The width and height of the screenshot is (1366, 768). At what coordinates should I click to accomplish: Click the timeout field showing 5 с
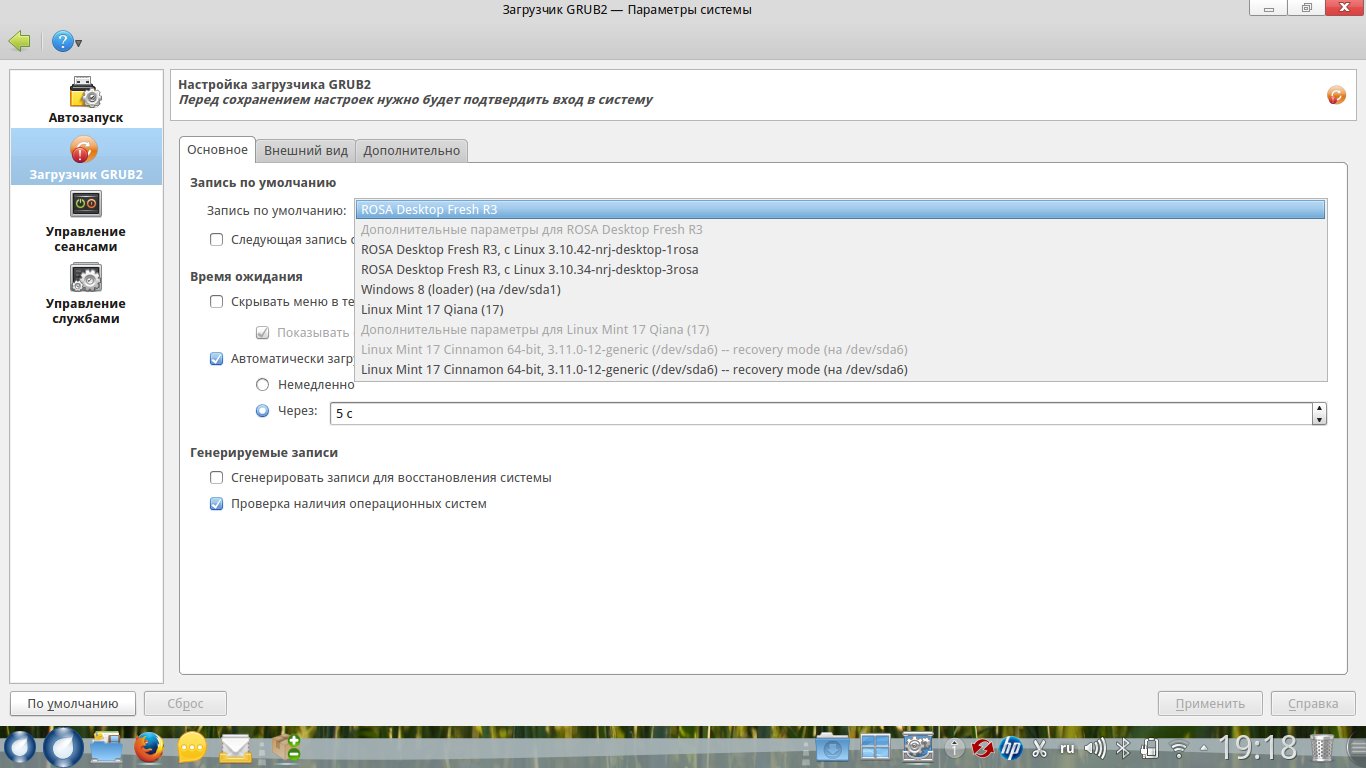point(822,413)
